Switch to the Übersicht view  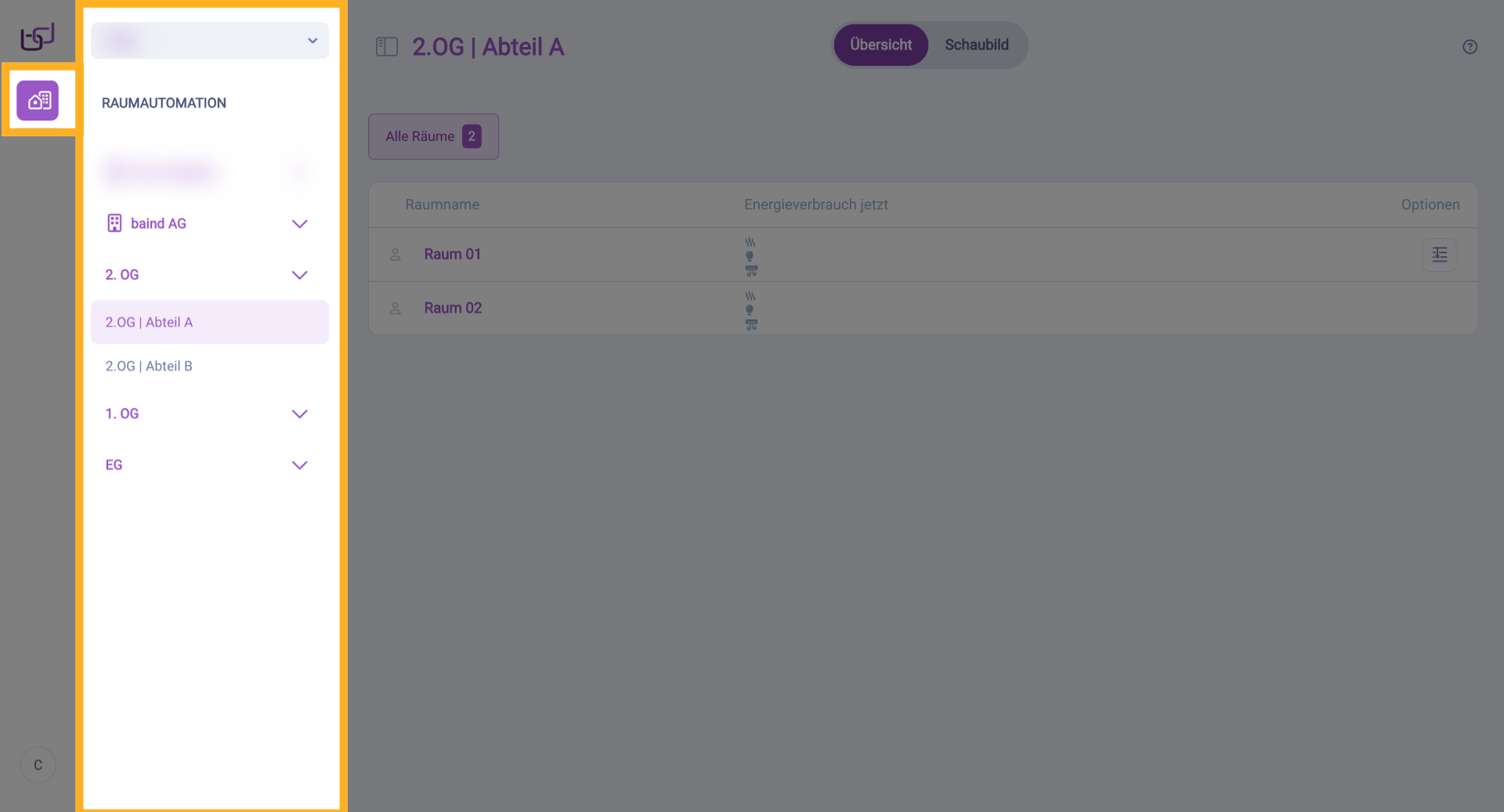880,45
